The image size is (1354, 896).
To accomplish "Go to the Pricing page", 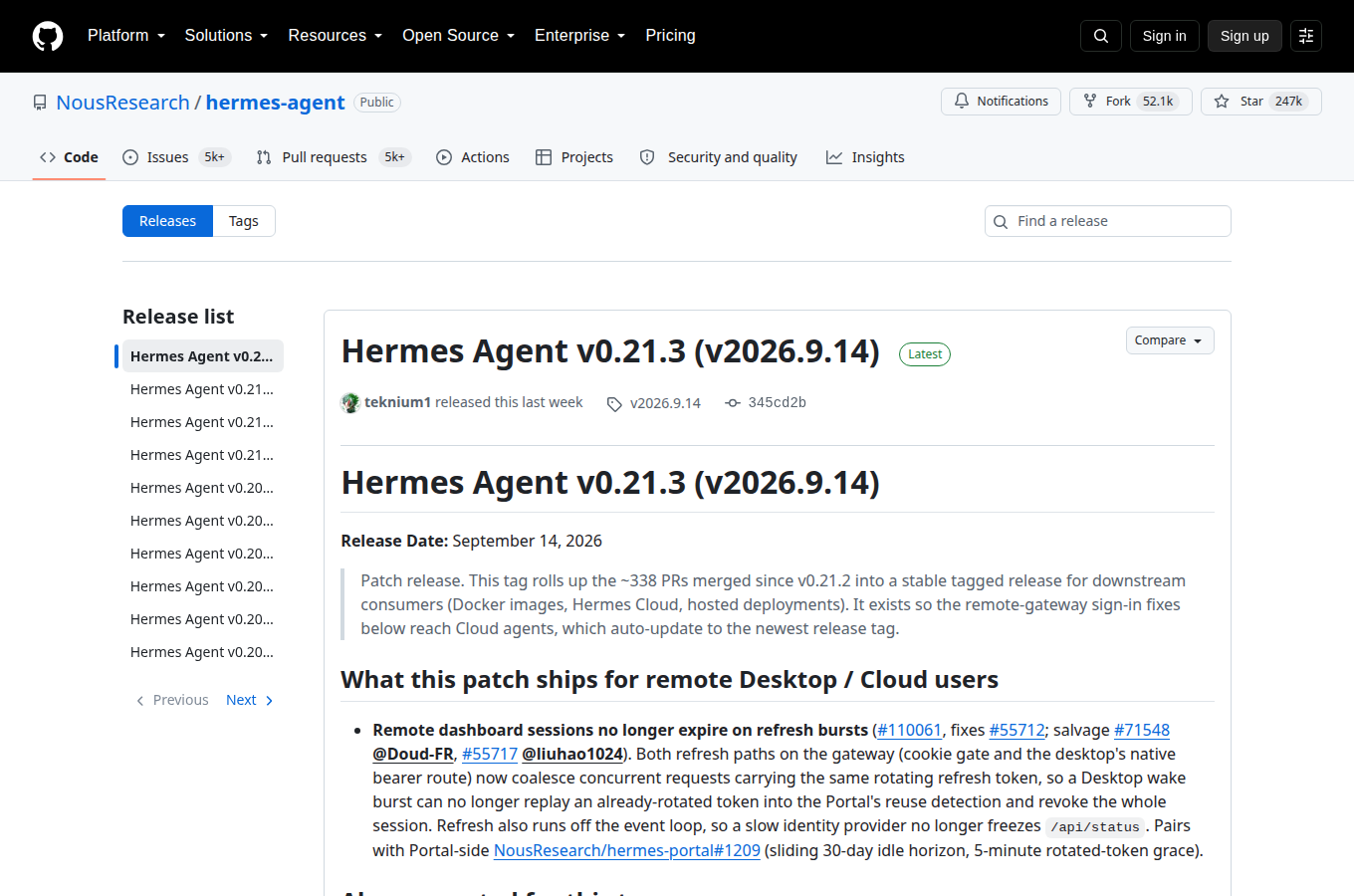I will [x=671, y=36].
